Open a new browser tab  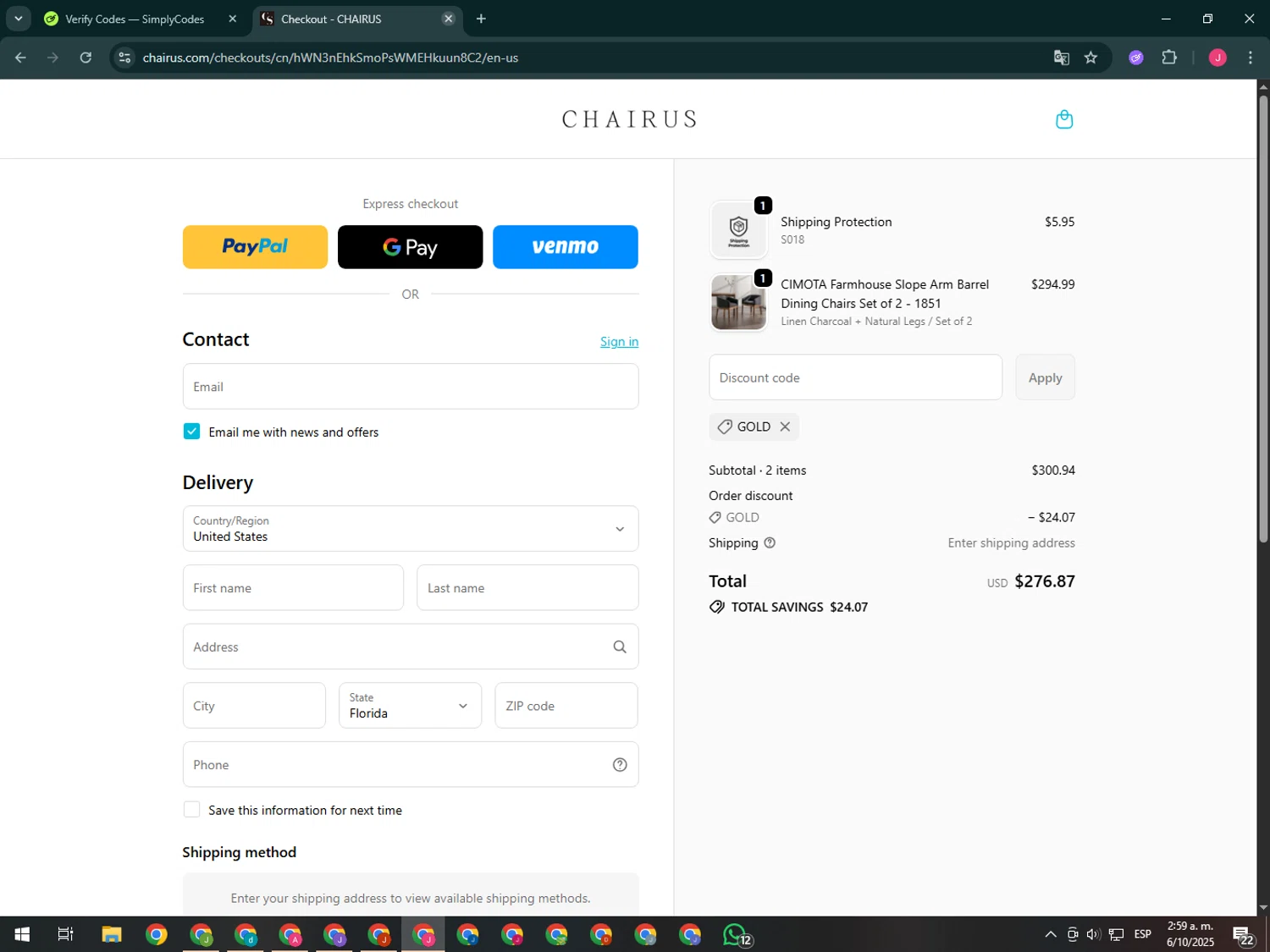481,19
